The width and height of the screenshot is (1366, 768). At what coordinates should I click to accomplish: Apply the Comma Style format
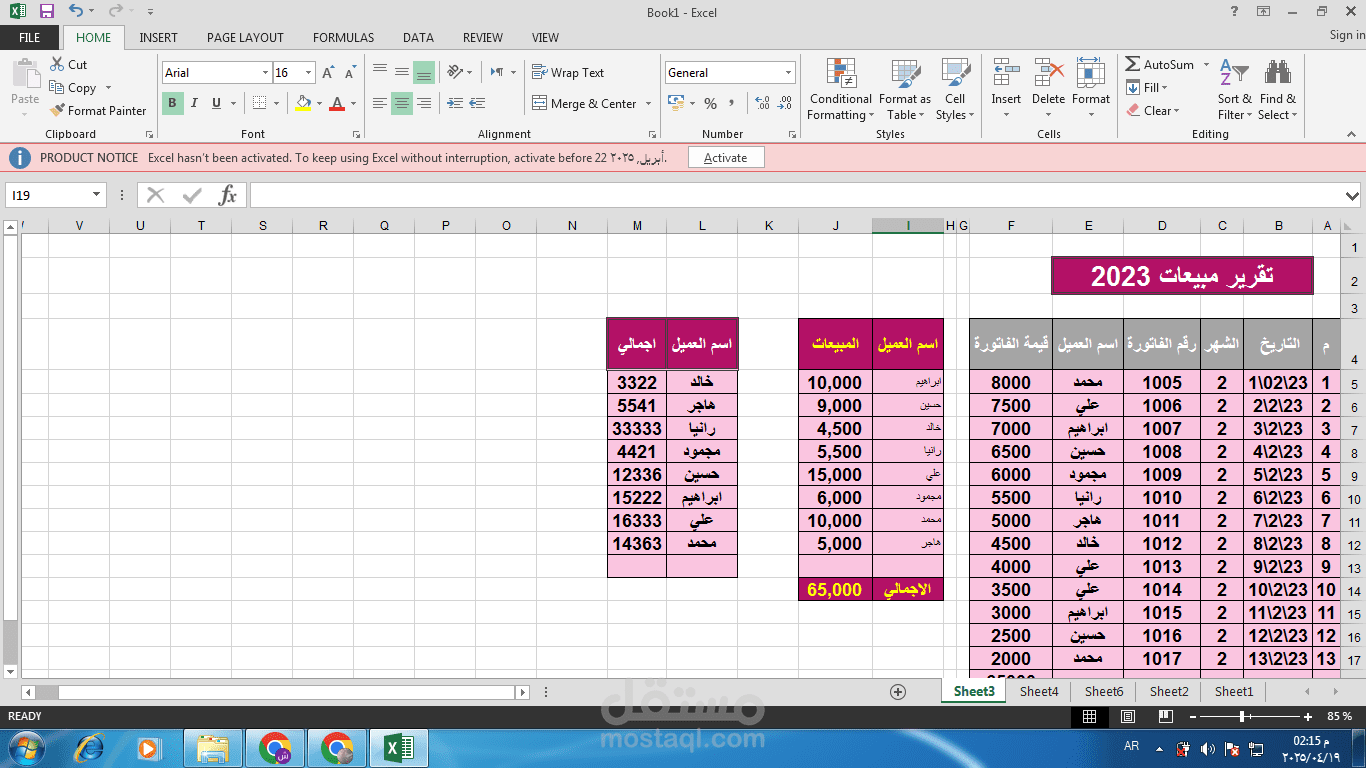(x=732, y=103)
